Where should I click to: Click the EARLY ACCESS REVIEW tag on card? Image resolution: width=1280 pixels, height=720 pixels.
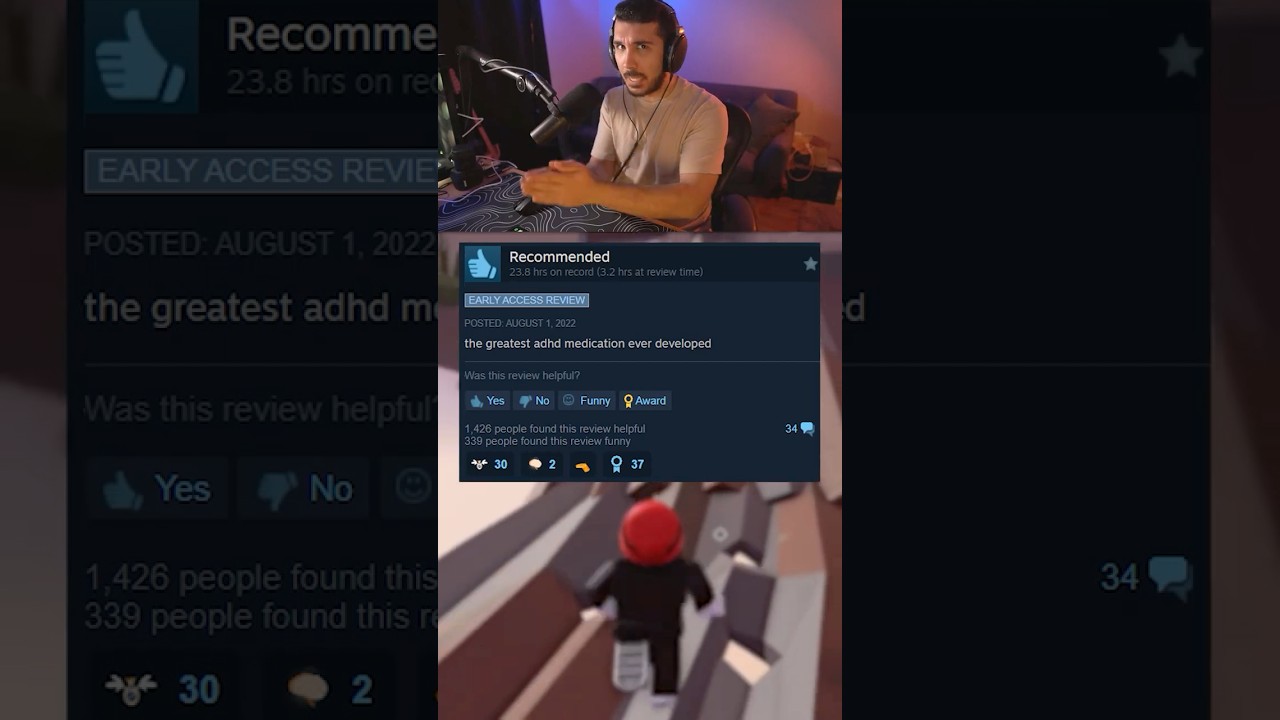coord(526,300)
